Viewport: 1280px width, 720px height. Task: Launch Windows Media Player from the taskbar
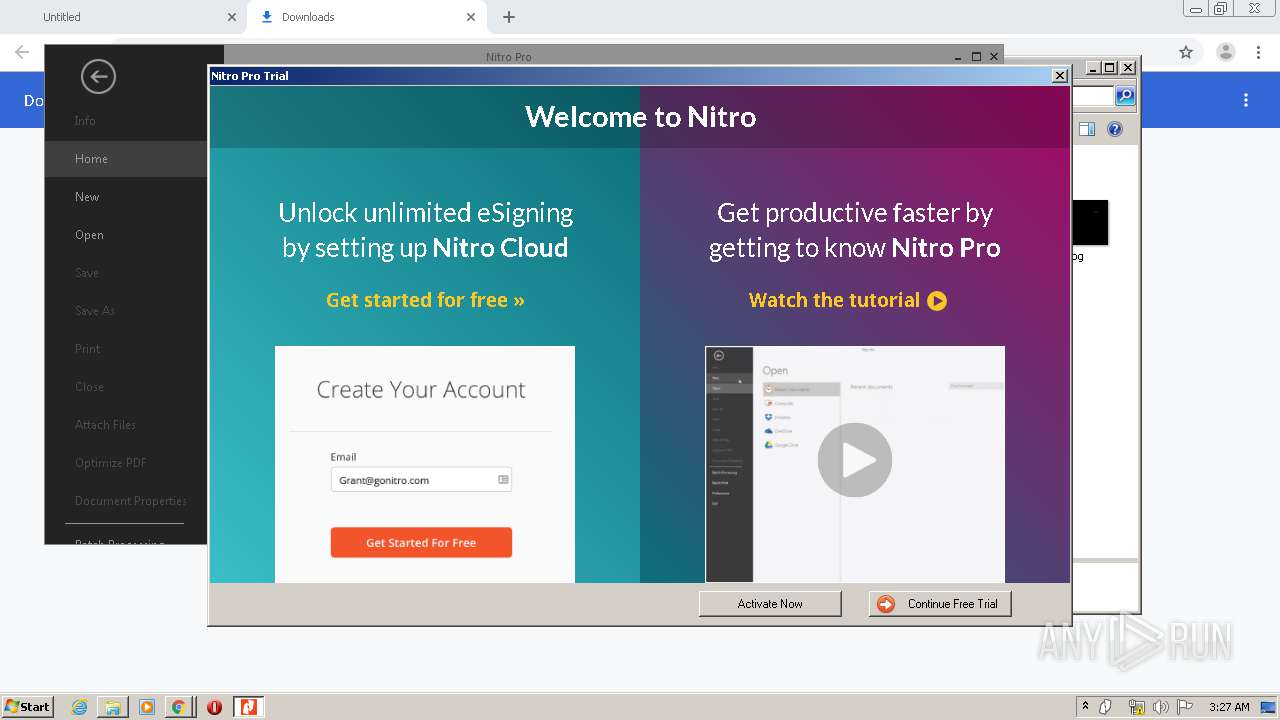pos(146,707)
